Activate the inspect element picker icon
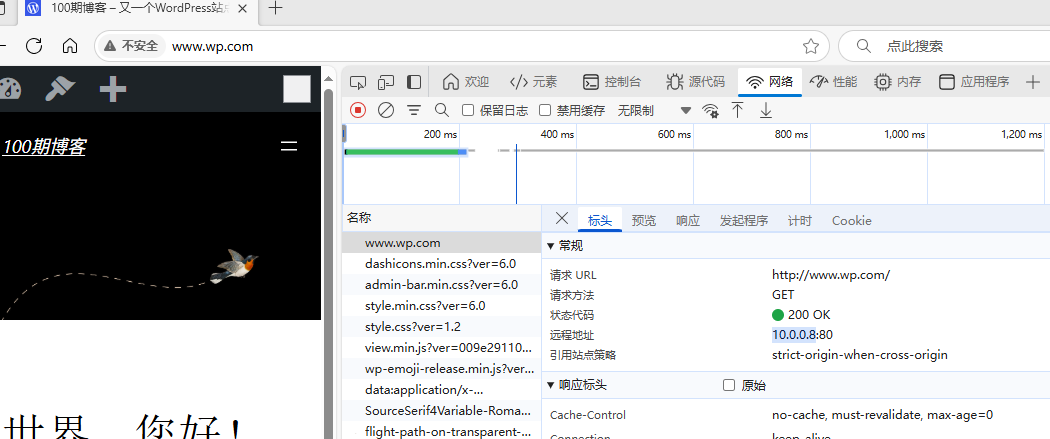1050x439 pixels. pos(358,82)
